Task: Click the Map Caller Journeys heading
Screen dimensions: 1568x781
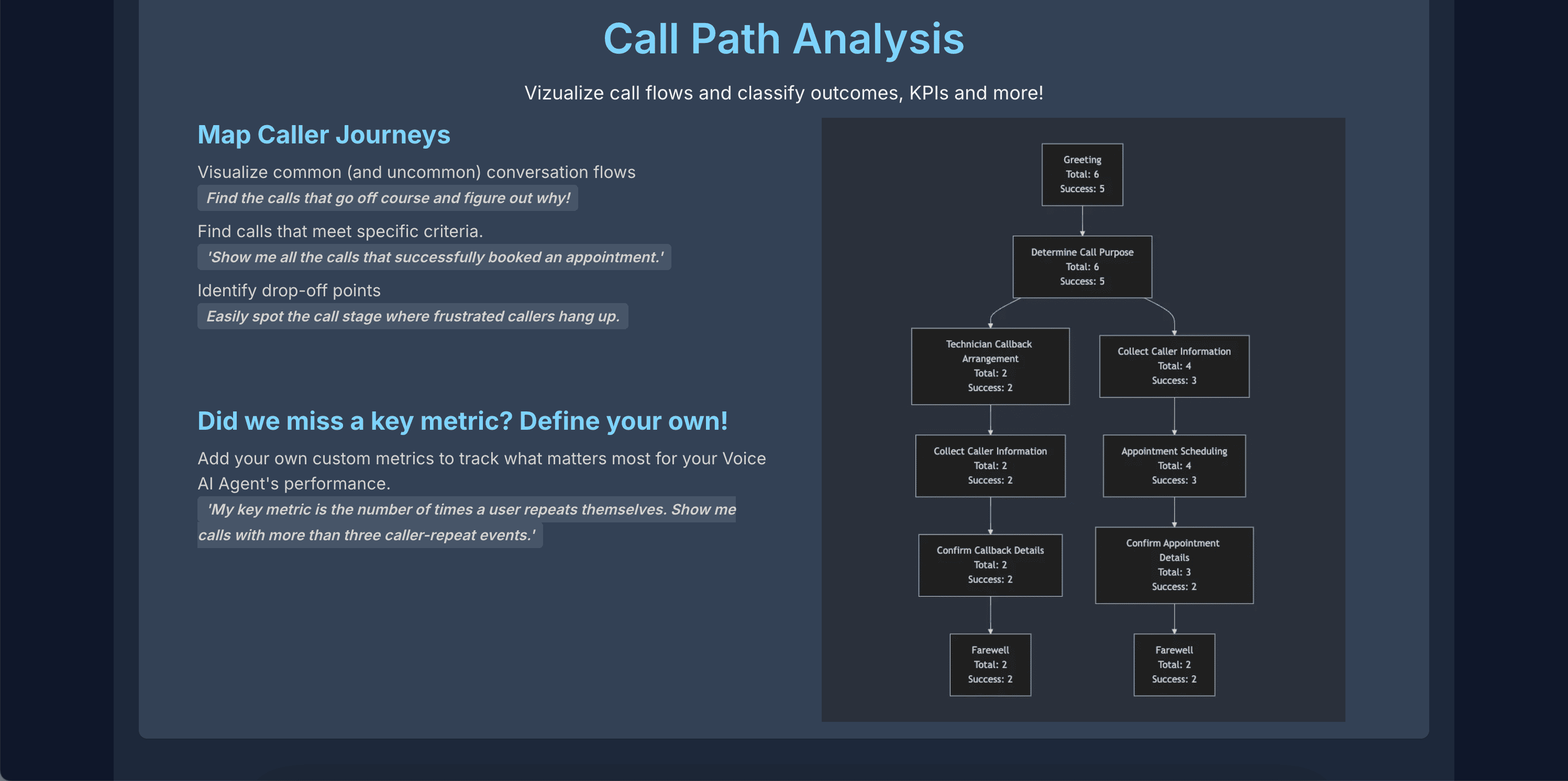Action: pyautogui.click(x=324, y=135)
